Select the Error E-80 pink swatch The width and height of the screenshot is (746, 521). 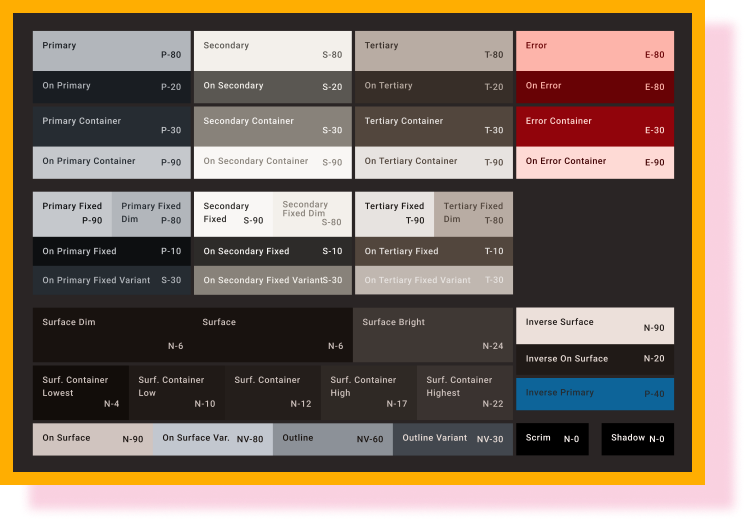pyautogui.click(x=594, y=50)
